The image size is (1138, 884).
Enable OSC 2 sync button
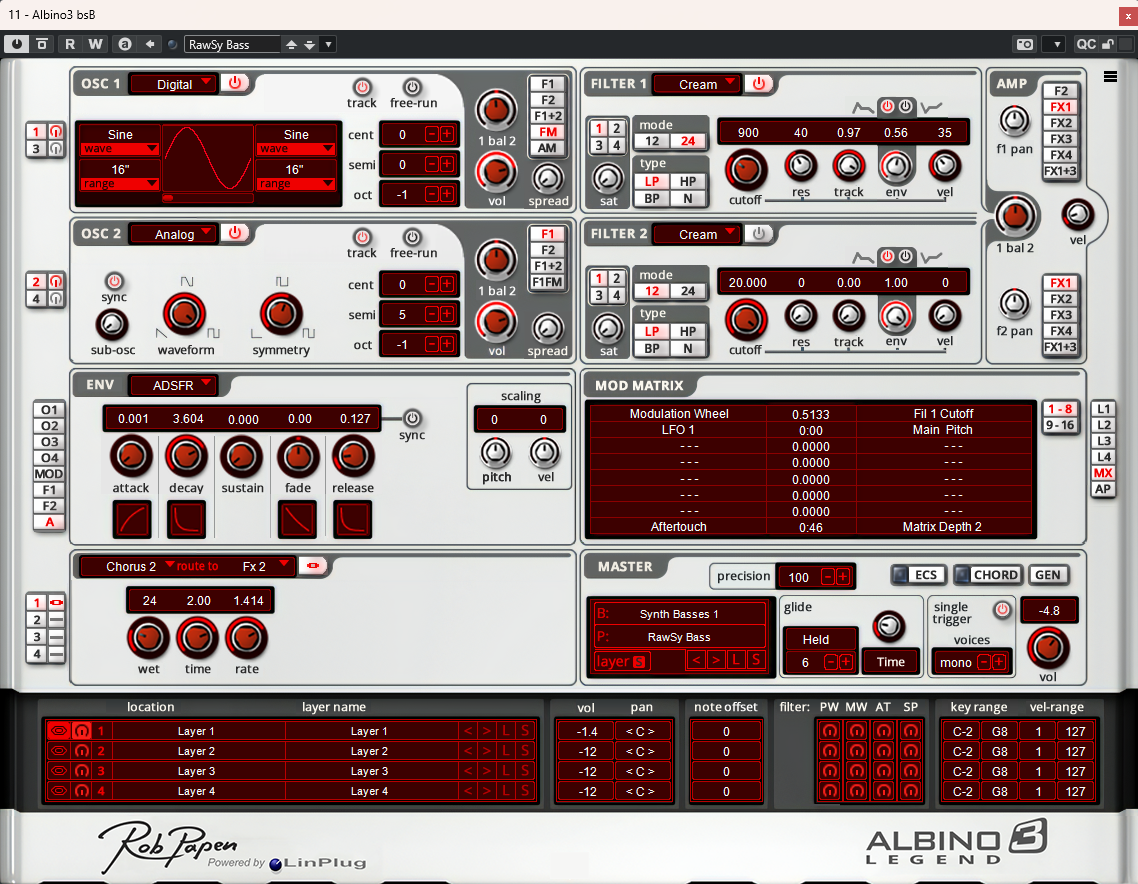pyautogui.click(x=114, y=281)
